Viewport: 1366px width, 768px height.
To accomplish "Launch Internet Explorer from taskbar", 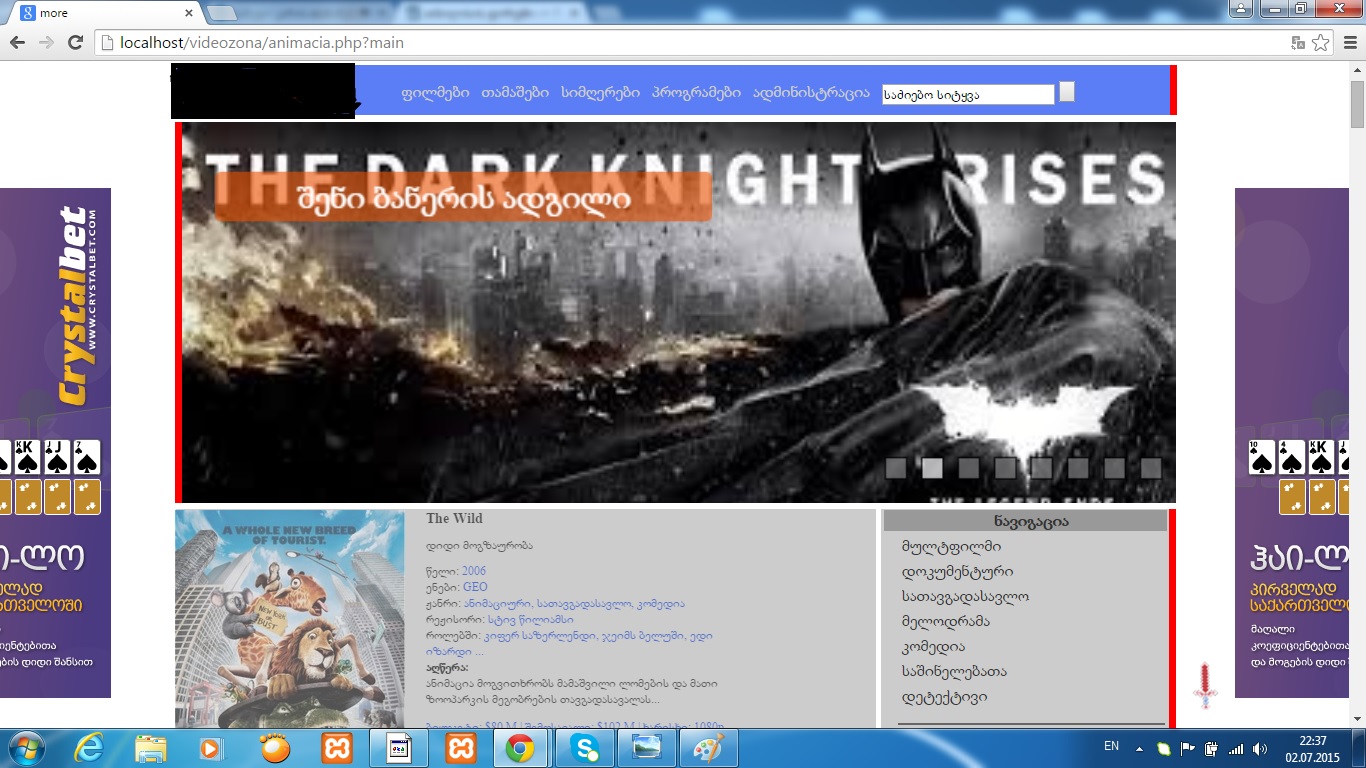I will [x=89, y=748].
